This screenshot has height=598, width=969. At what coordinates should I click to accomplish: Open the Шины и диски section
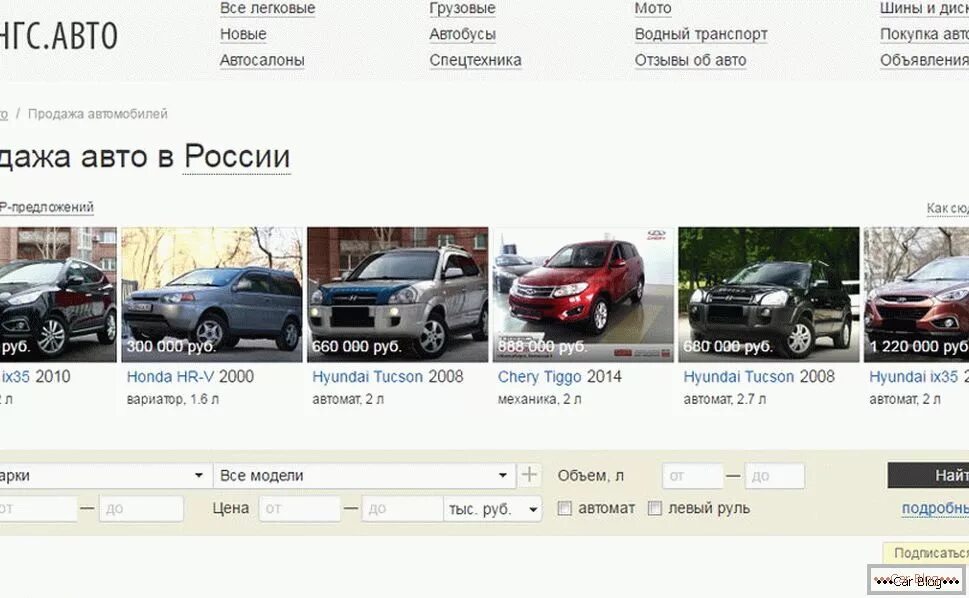click(x=925, y=9)
